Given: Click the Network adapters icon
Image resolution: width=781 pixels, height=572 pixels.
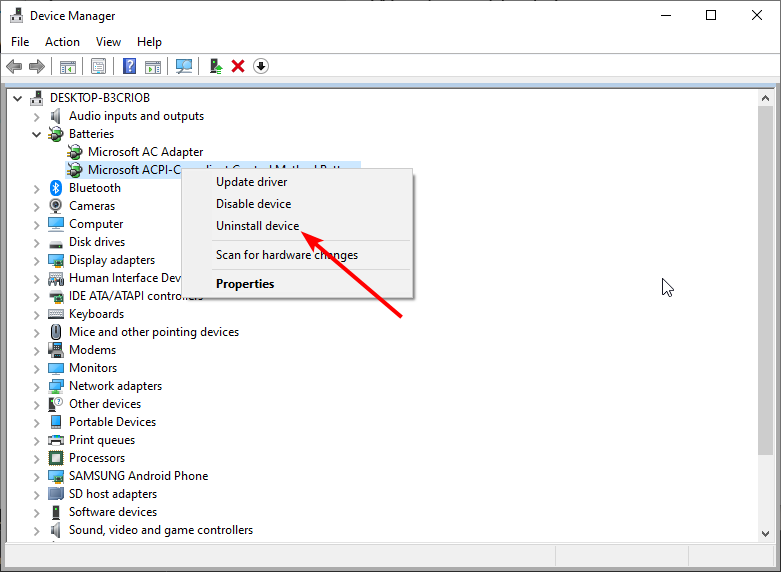Looking at the screenshot, I should [x=56, y=386].
